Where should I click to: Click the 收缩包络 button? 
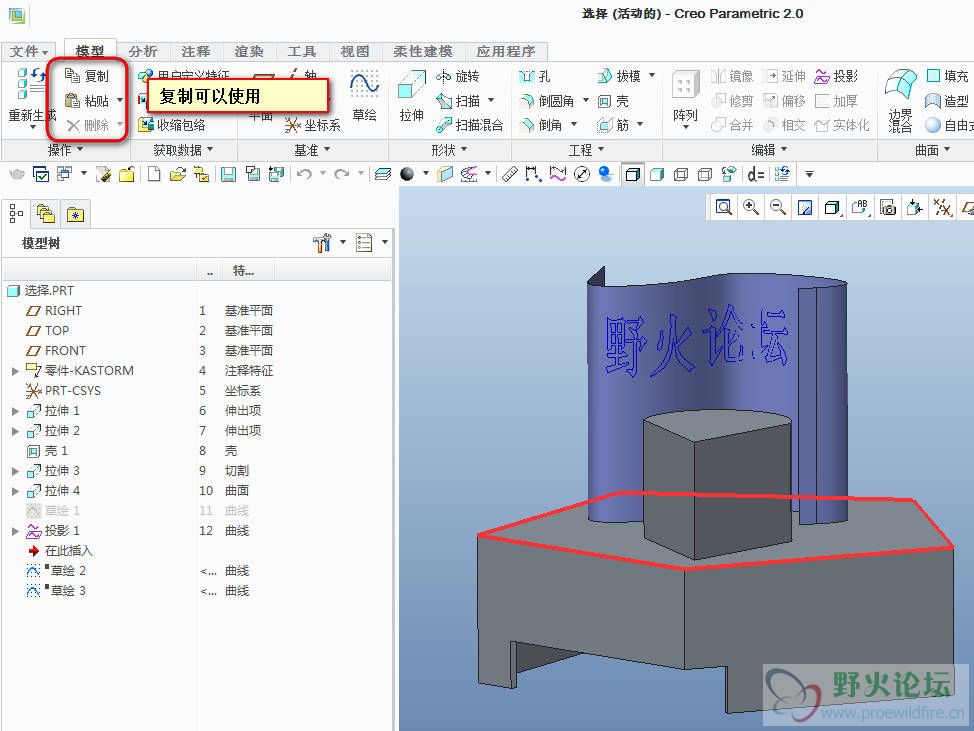tap(172, 125)
